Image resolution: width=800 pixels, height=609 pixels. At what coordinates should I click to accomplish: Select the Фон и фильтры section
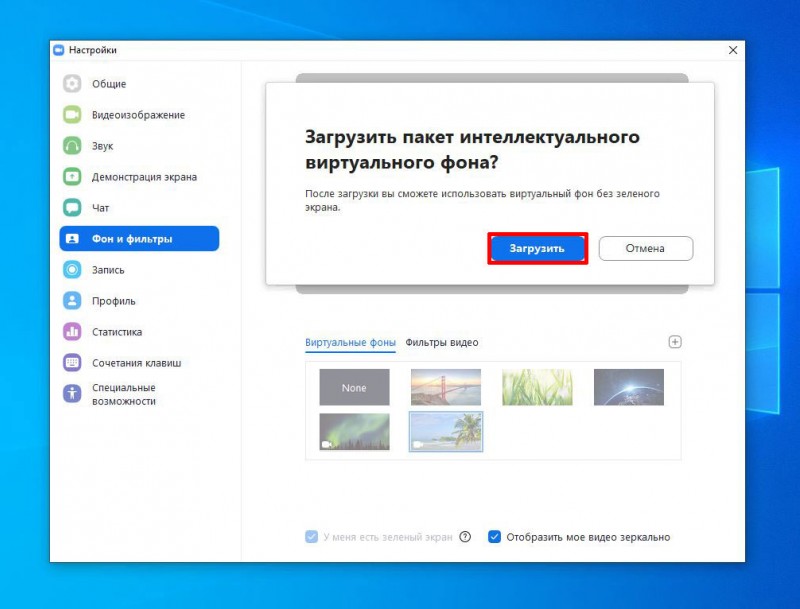point(139,239)
